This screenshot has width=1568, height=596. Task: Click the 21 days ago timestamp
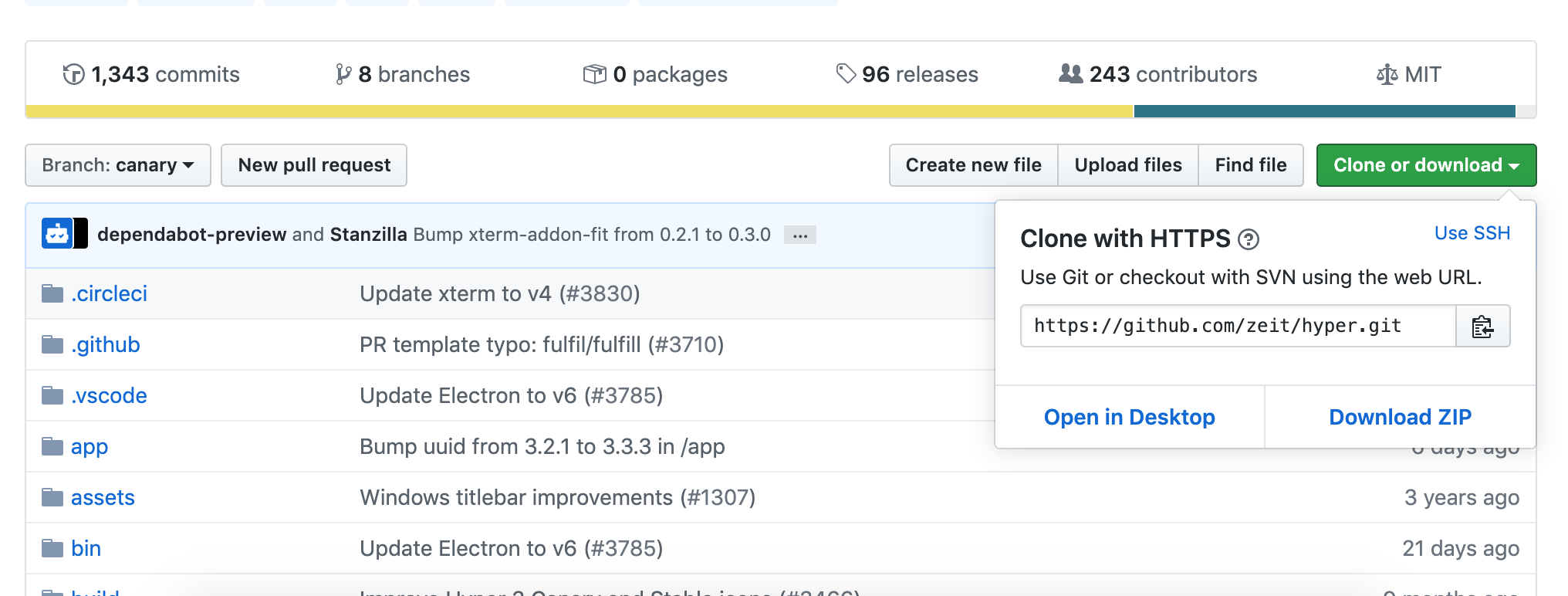point(1461,548)
